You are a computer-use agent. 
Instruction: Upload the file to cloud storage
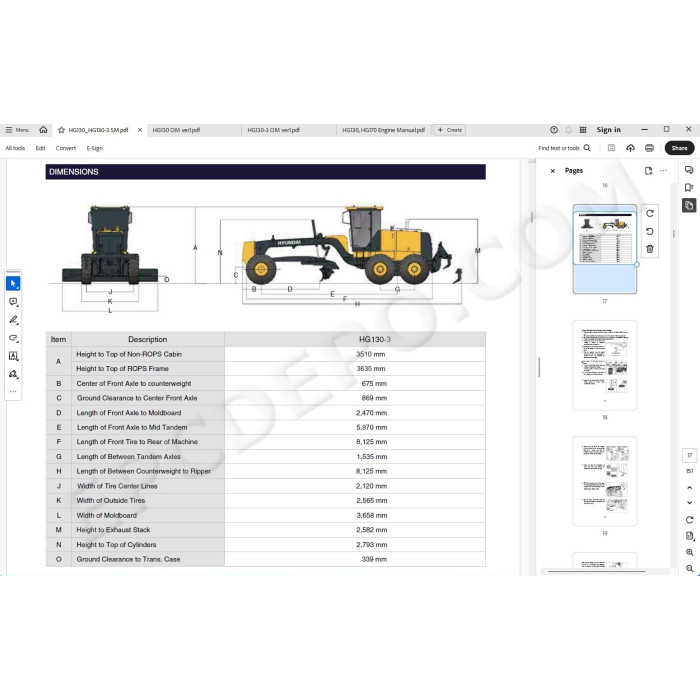pos(630,148)
